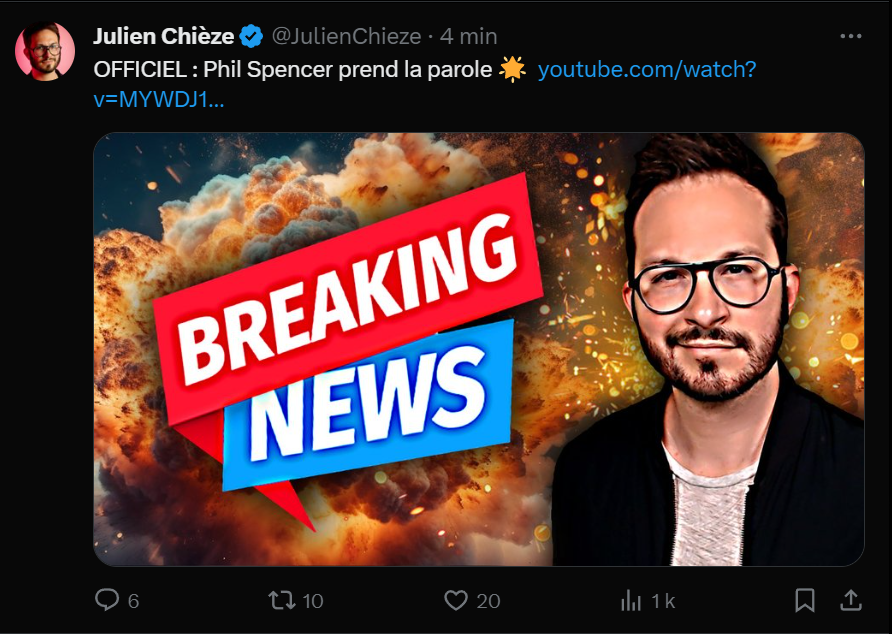
Task: Open the three-dot more options menu
Action: [850, 36]
